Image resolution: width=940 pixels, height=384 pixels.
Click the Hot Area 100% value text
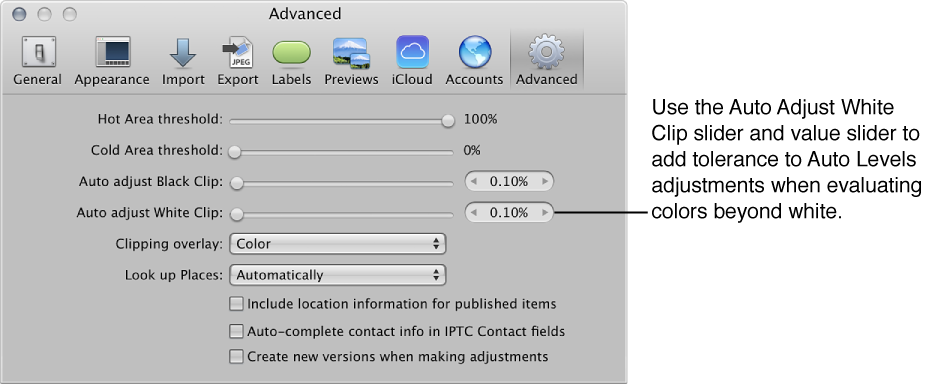[x=480, y=119]
